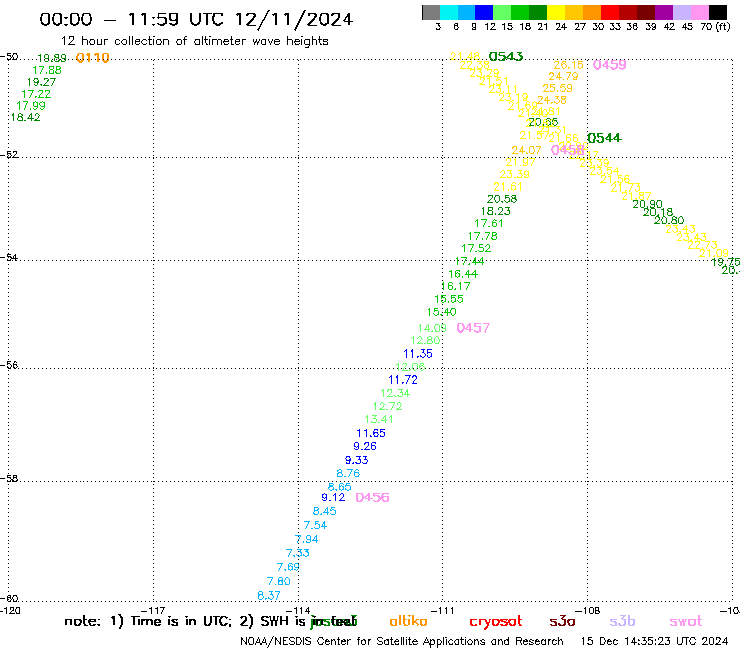Click the pink time label 0458
This screenshot has width=740, height=650.
568,150
